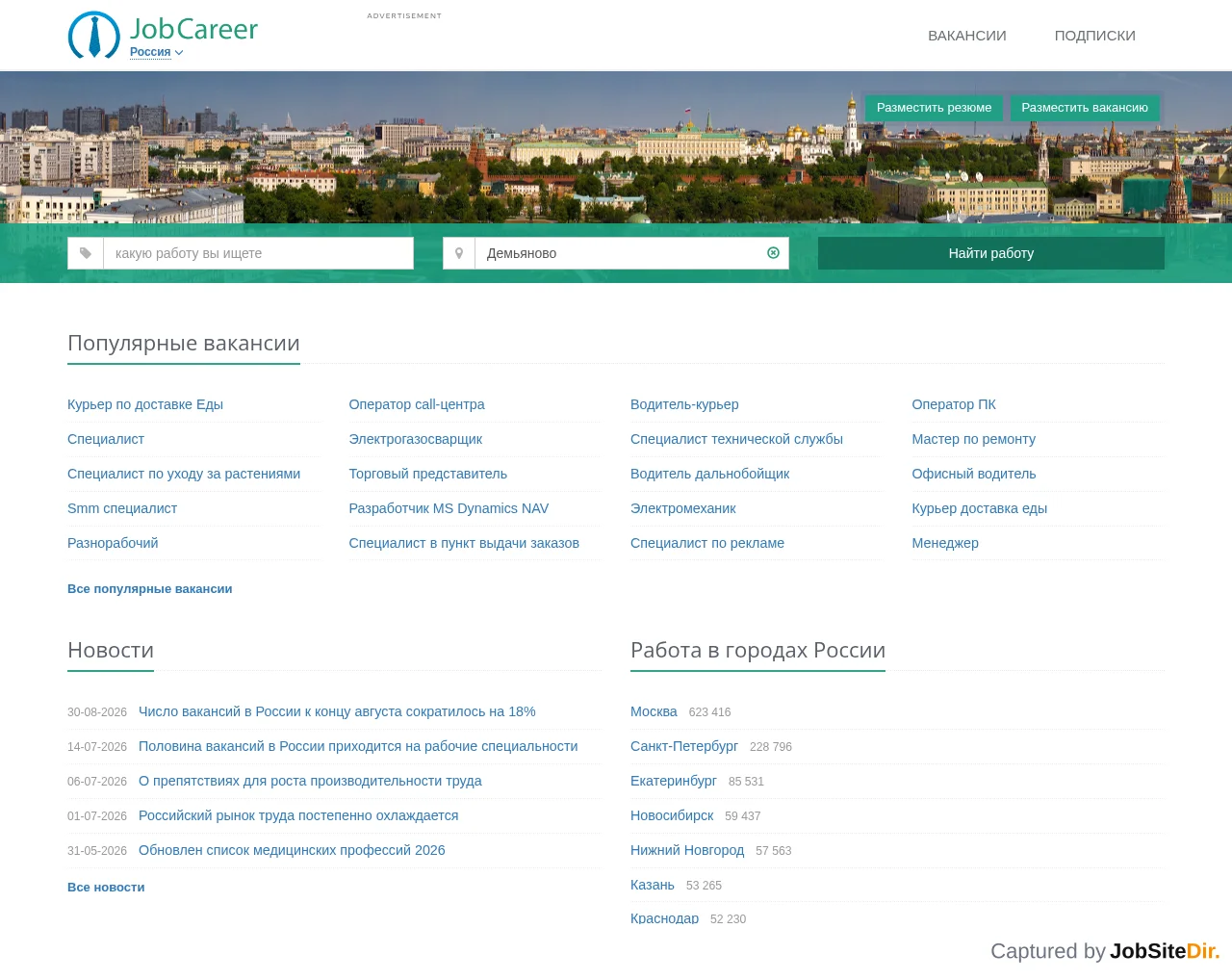This screenshot has width=1232, height=980.
Task: Select Специалист по рекламе link
Action: point(707,543)
